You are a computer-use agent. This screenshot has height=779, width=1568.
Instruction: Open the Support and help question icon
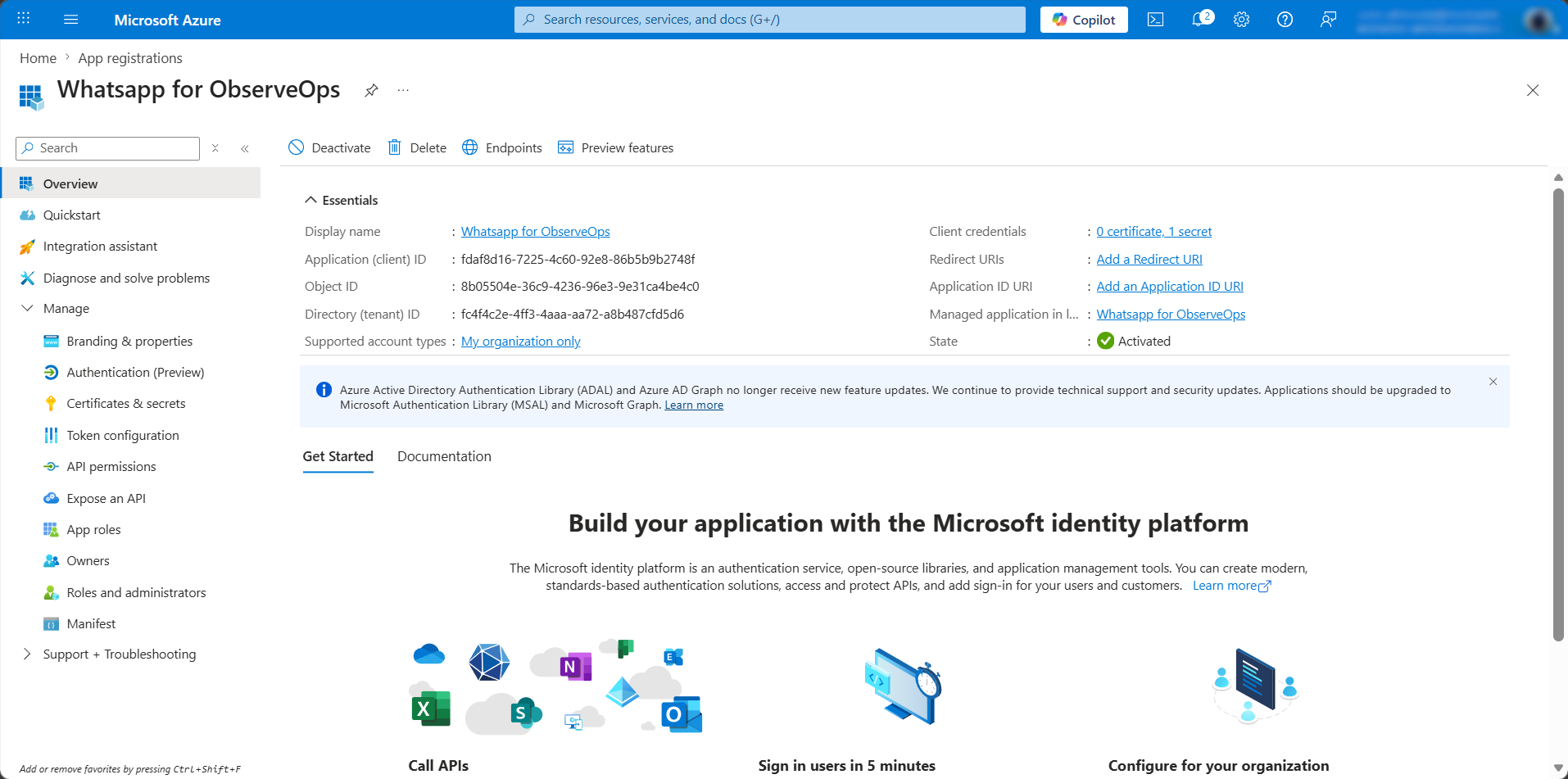pos(1285,20)
